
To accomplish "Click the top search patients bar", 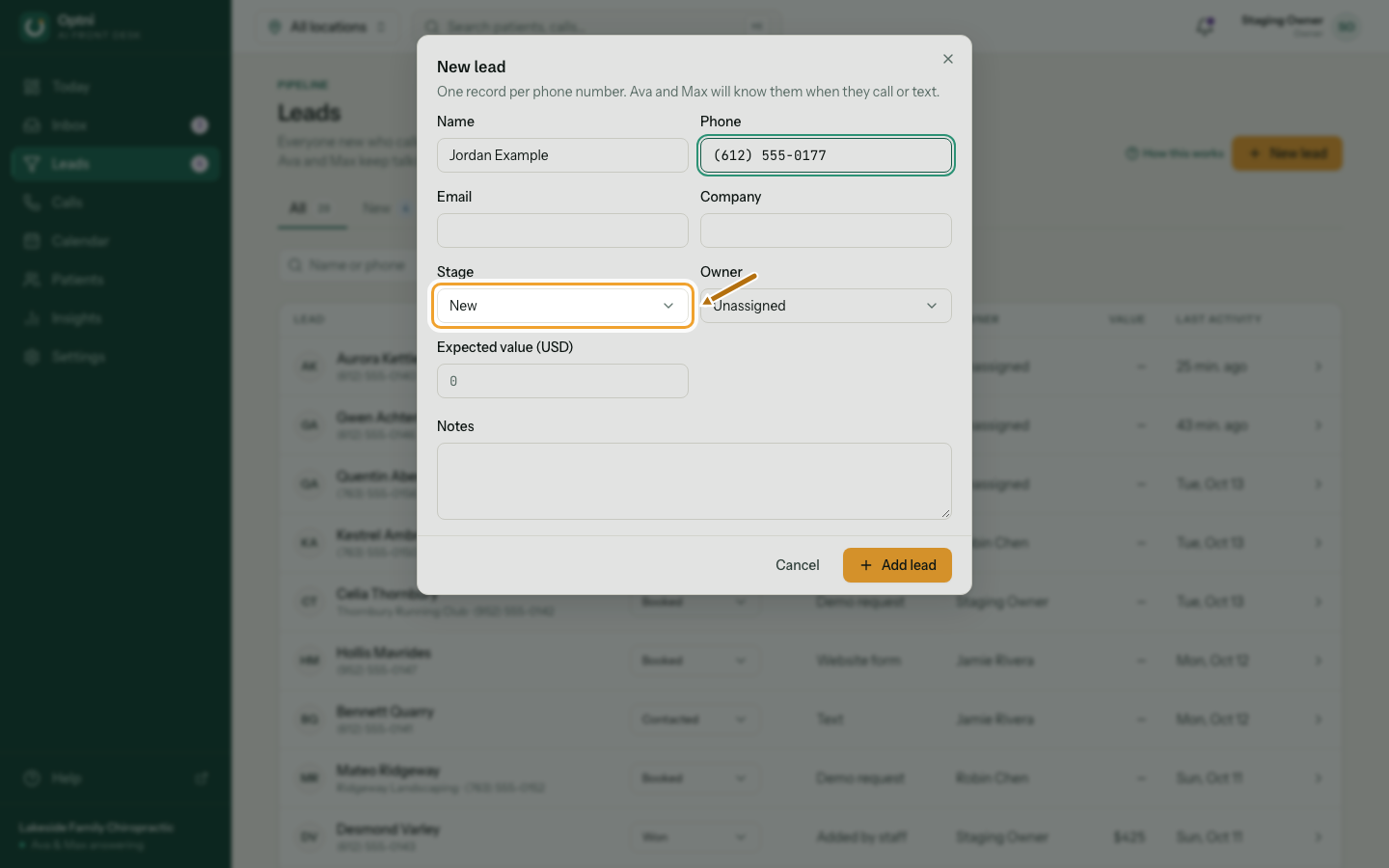I will (x=598, y=27).
